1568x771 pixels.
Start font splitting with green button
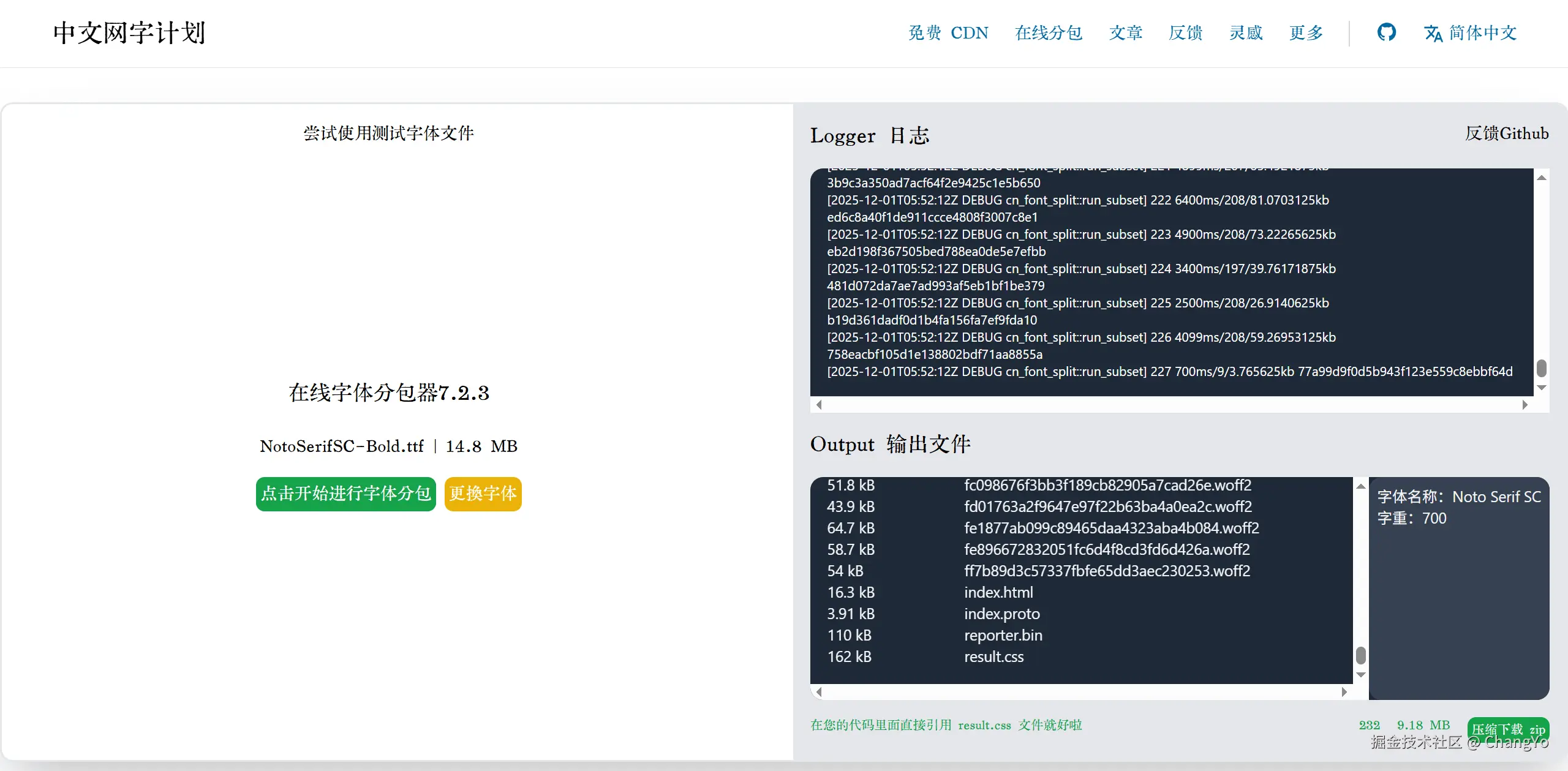click(x=345, y=494)
